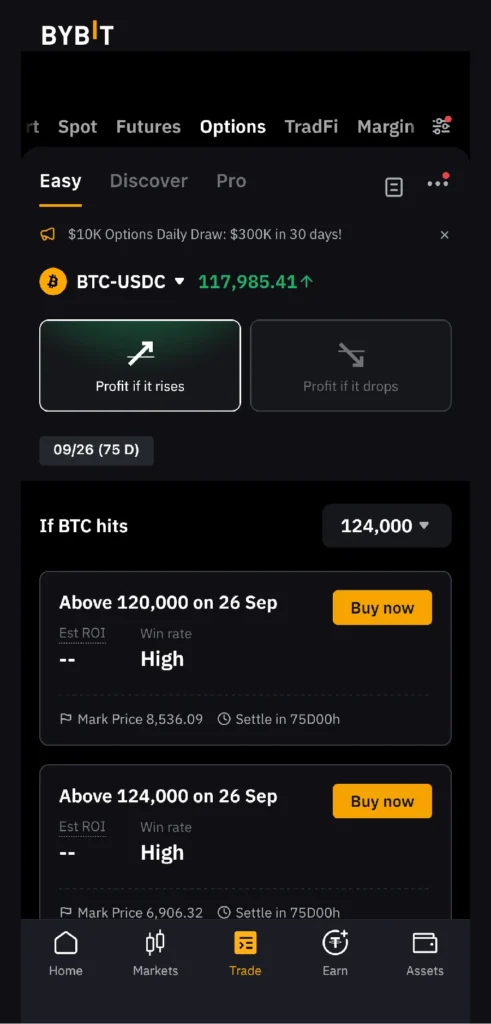Select the Profit if it drops option
The image size is (491, 1024).
click(x=351, y=365)
